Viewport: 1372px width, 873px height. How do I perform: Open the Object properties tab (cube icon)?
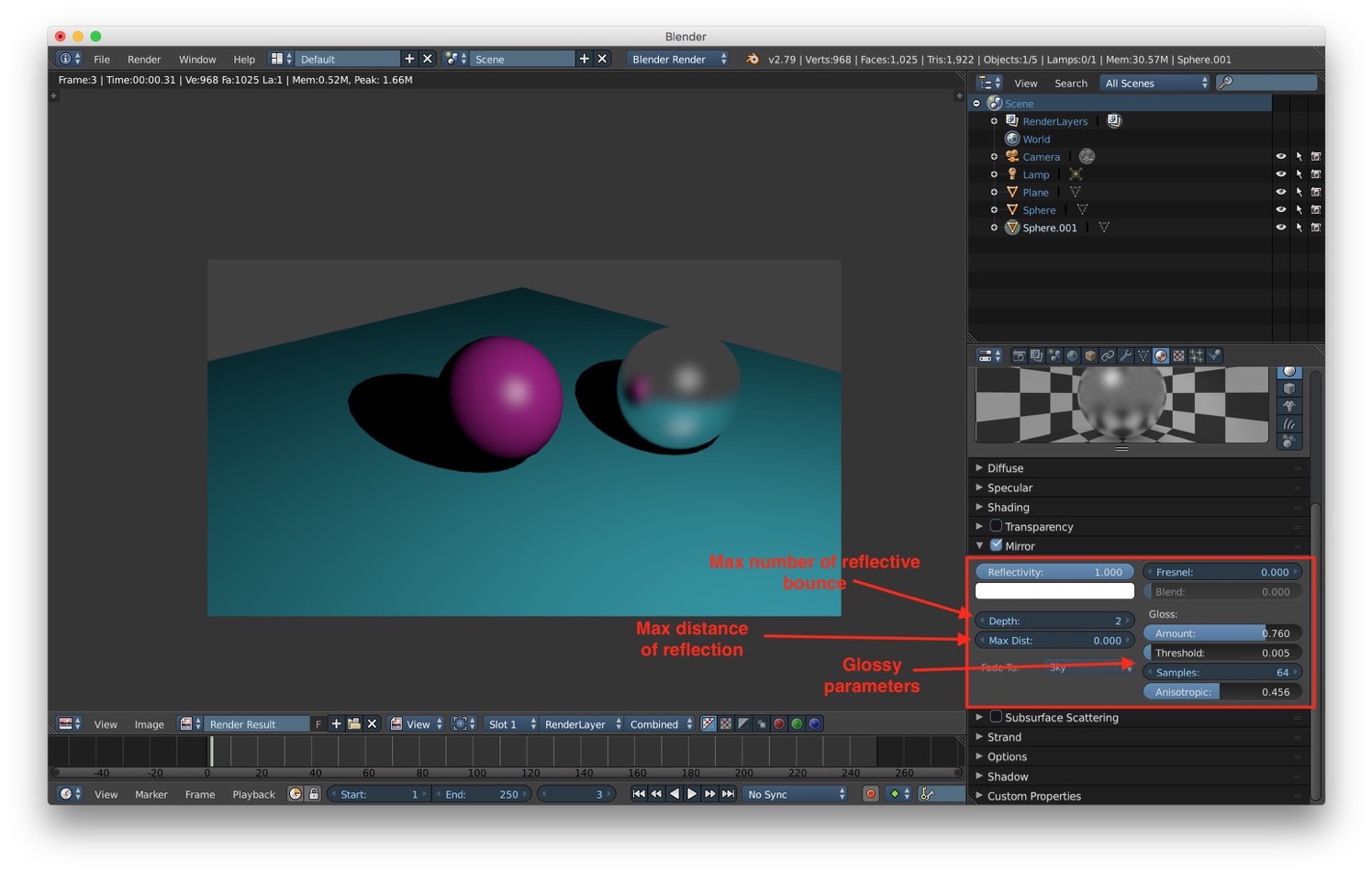(1090, 355)
